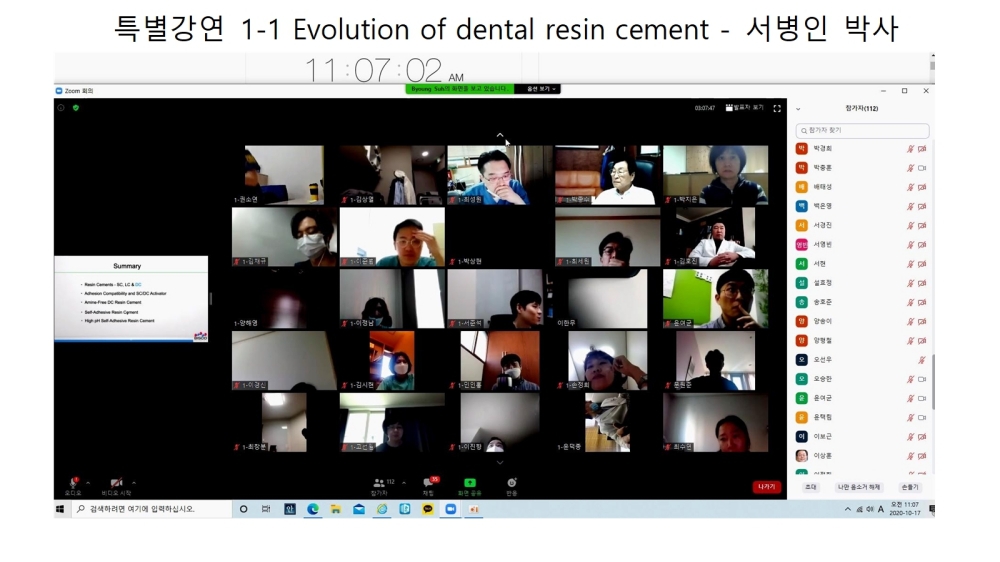
Task: Start video with the crossed-out camera icon
Action: [117, 482]
